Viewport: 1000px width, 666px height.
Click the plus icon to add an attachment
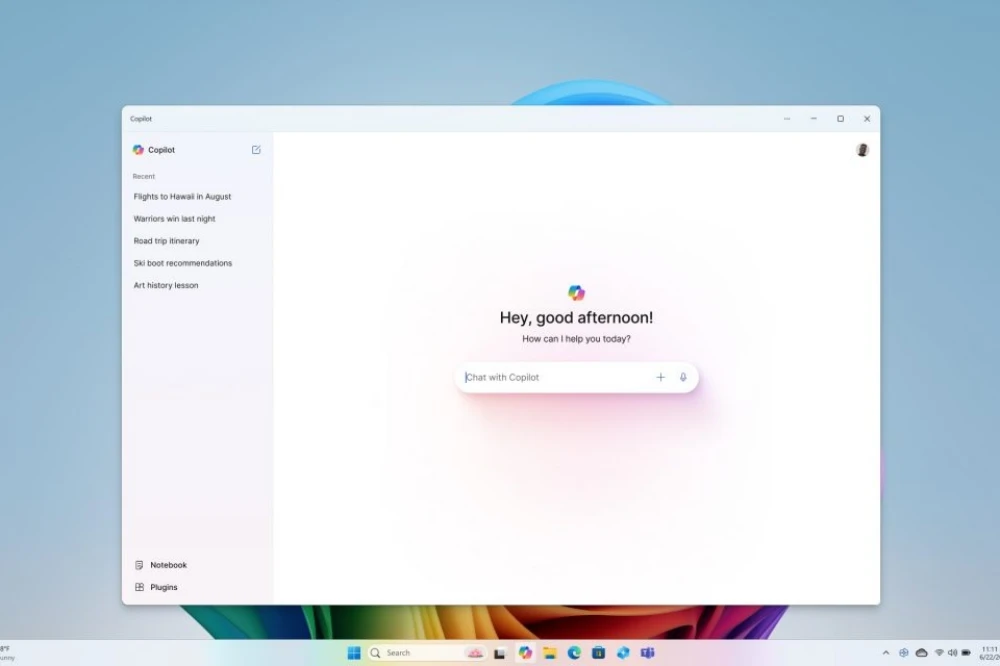tap(661, 378)
